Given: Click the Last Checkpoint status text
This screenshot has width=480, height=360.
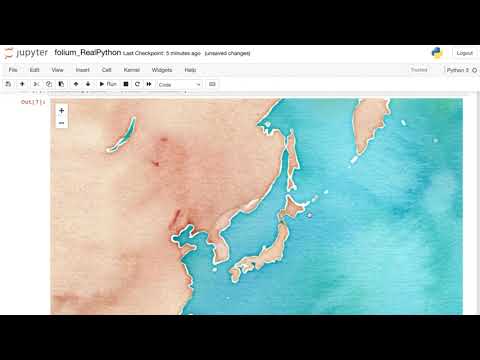Looking at the screenshot, I should point(162,53).
